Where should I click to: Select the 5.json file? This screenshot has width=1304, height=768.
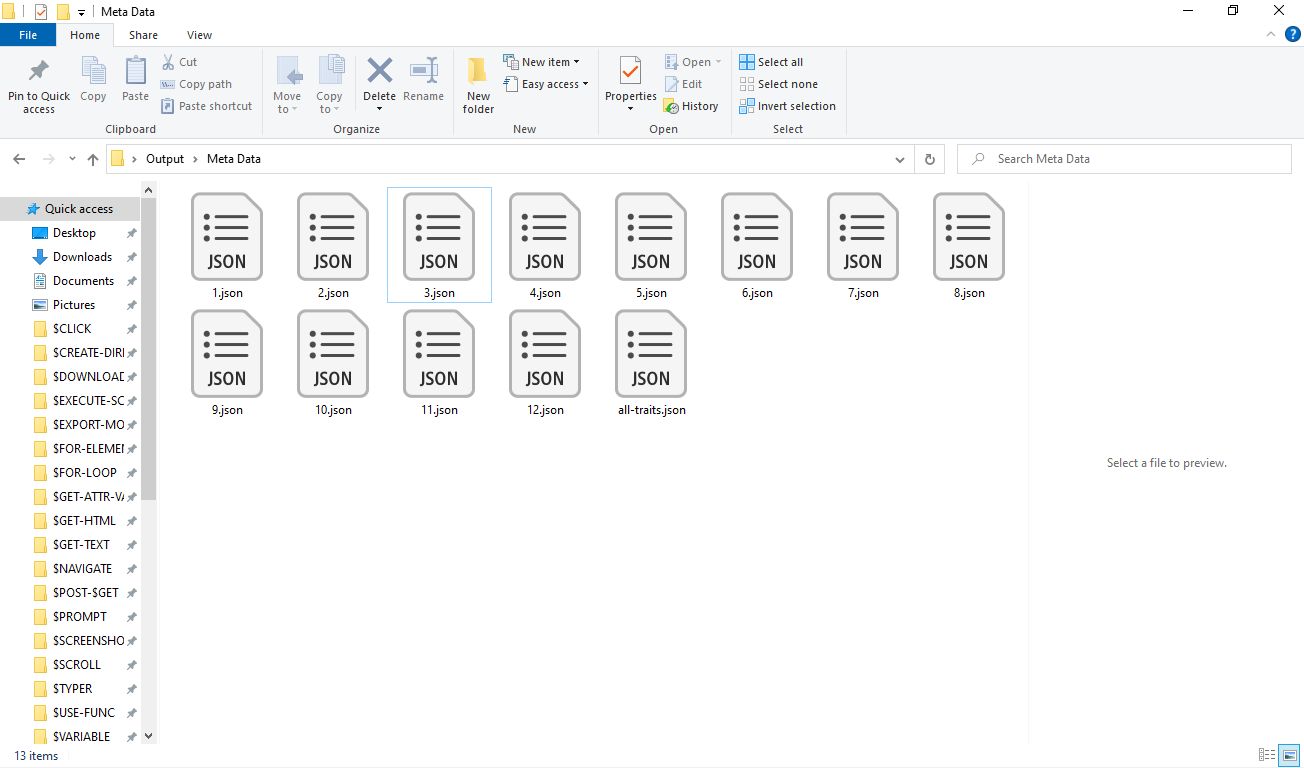[651, 245]
